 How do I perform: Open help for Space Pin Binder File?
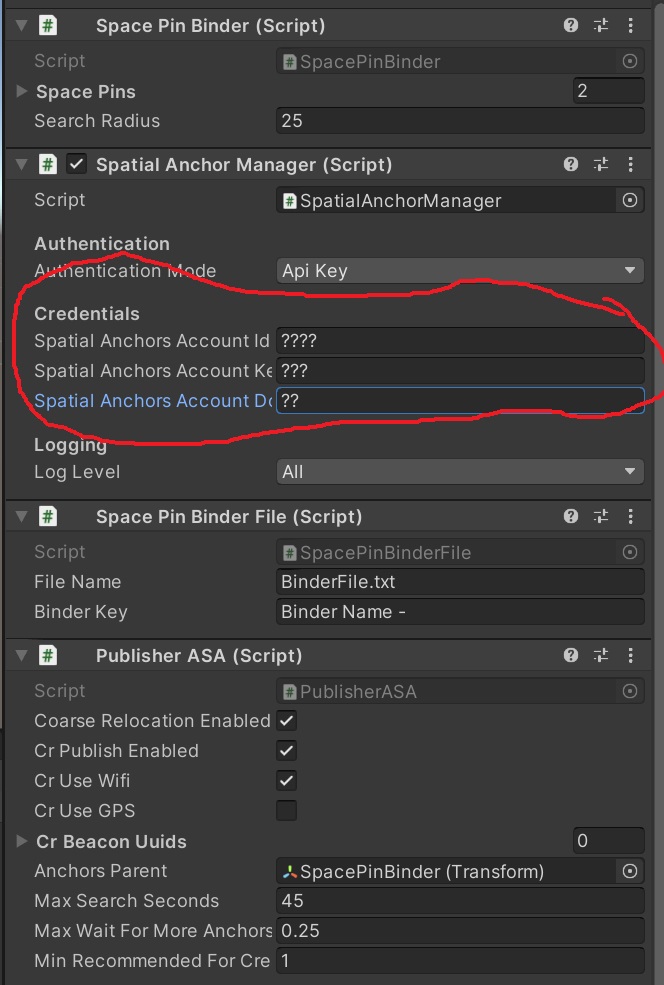[570, 516]
